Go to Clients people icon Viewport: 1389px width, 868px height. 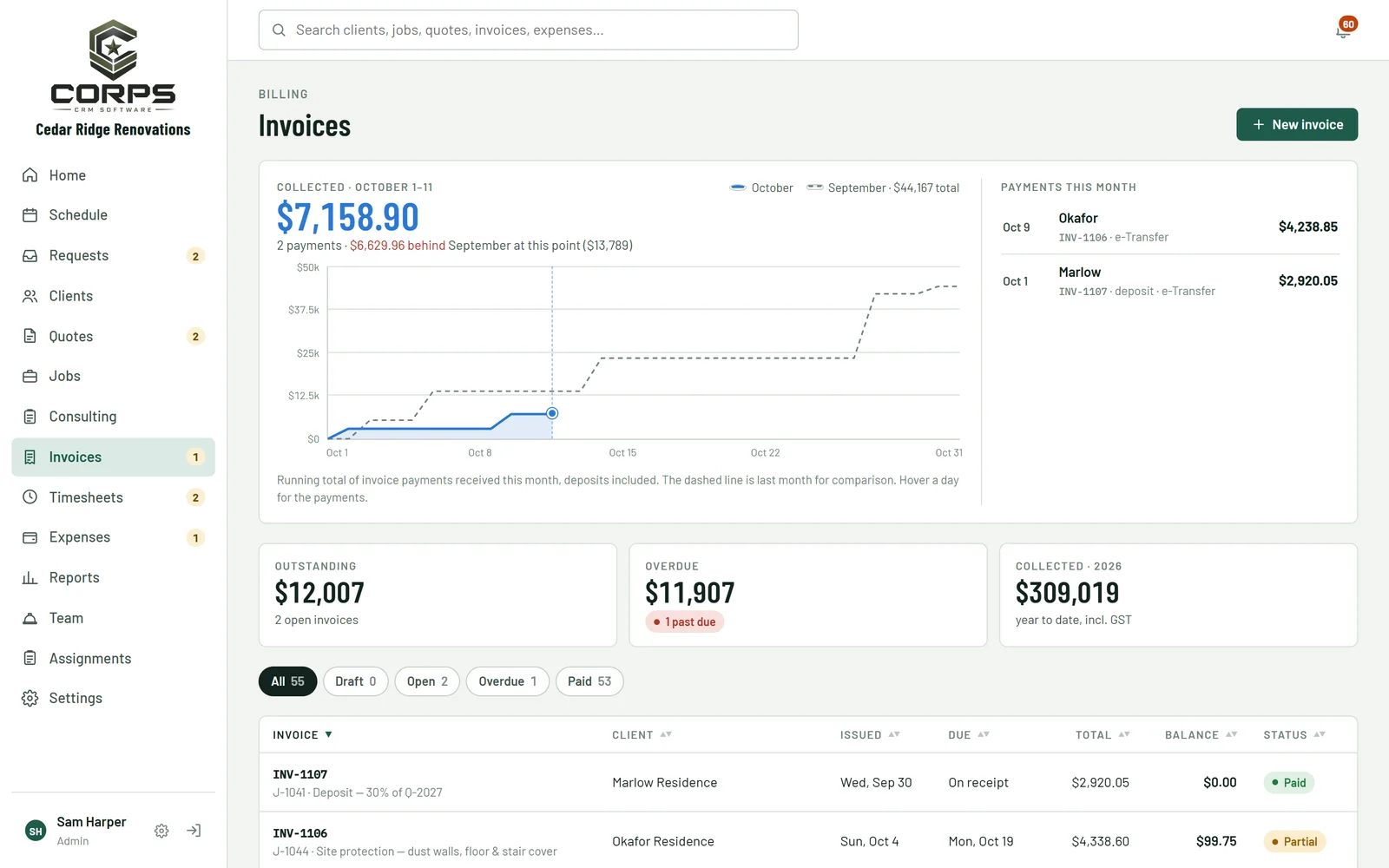(x=30, y=296)
